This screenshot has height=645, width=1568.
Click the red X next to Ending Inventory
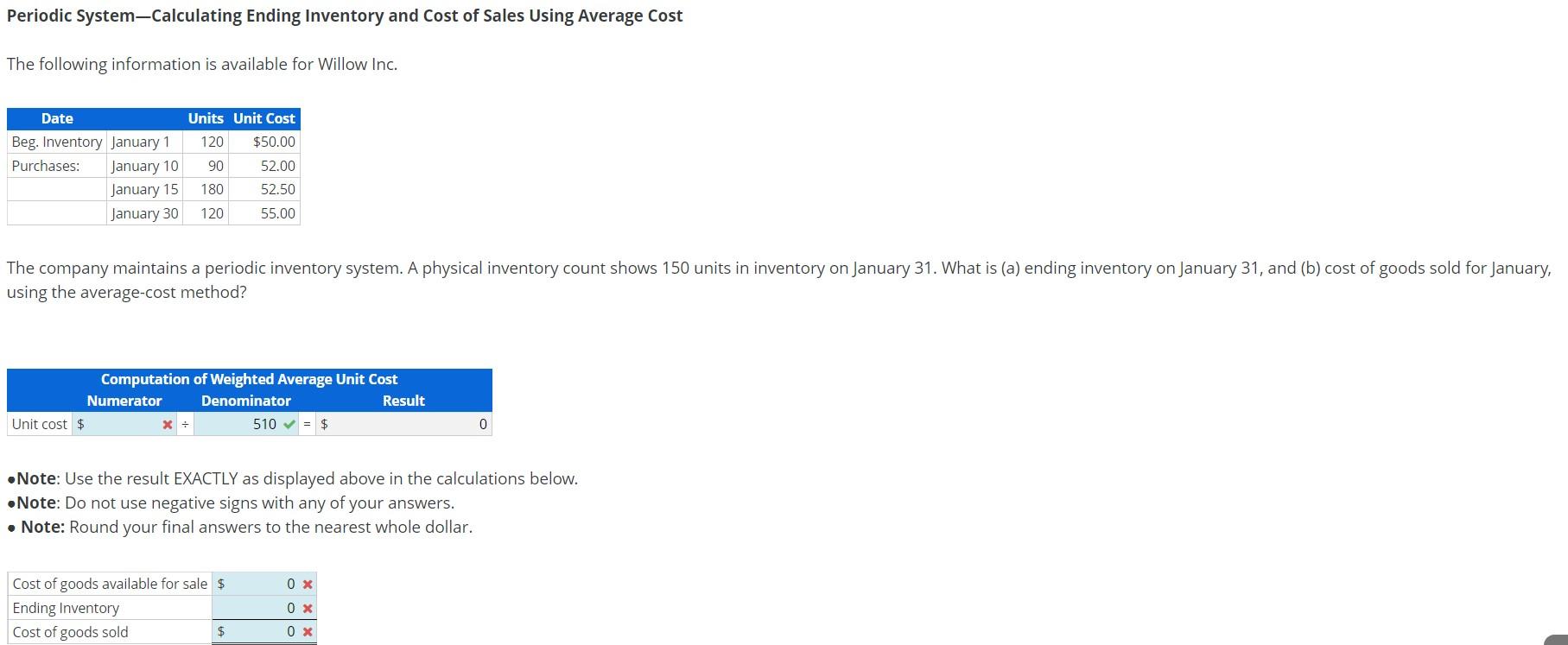pyautogui.click(x=307, y=608)
